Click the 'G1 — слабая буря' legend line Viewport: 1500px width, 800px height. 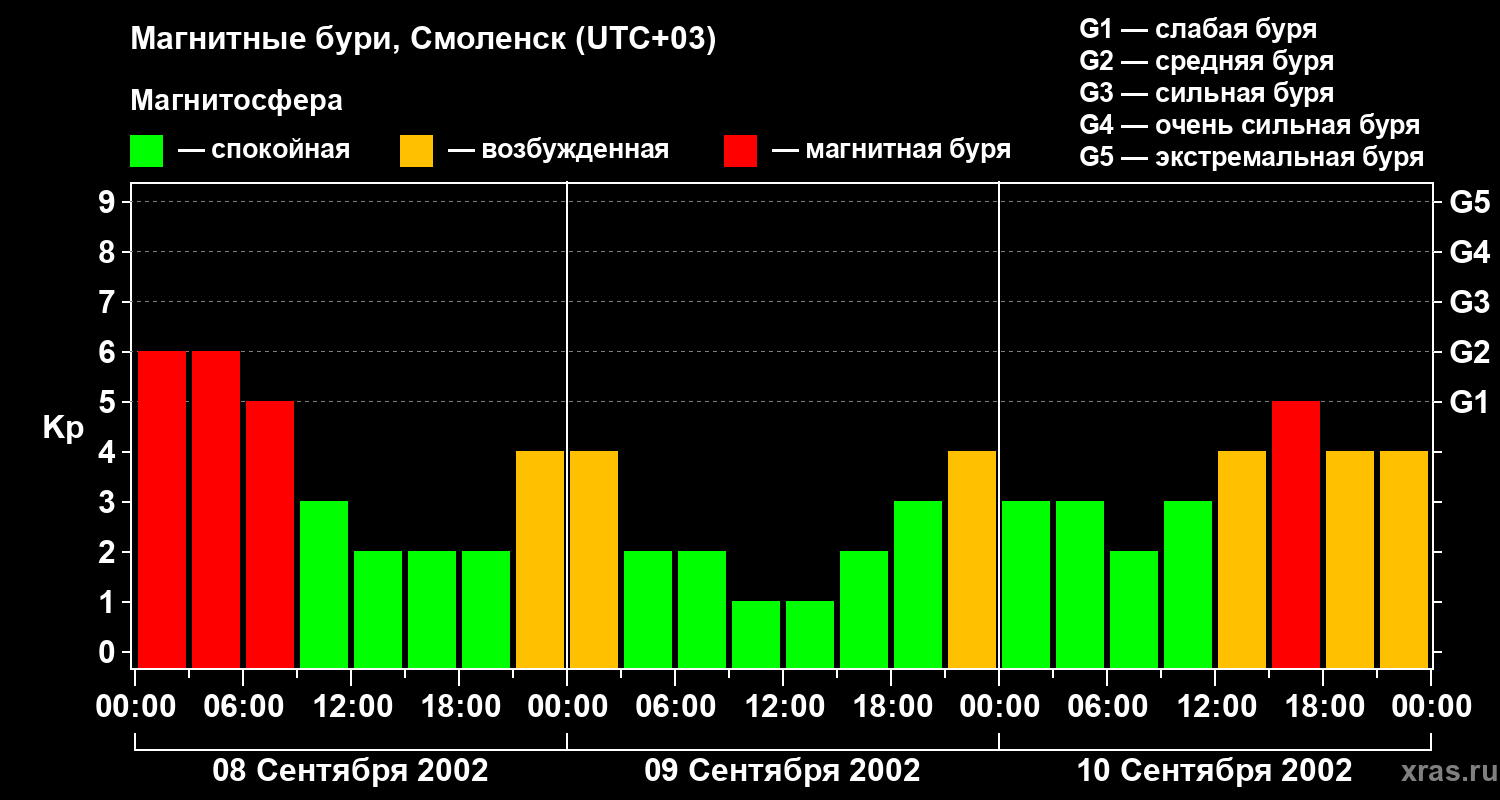pos(1198,29)
